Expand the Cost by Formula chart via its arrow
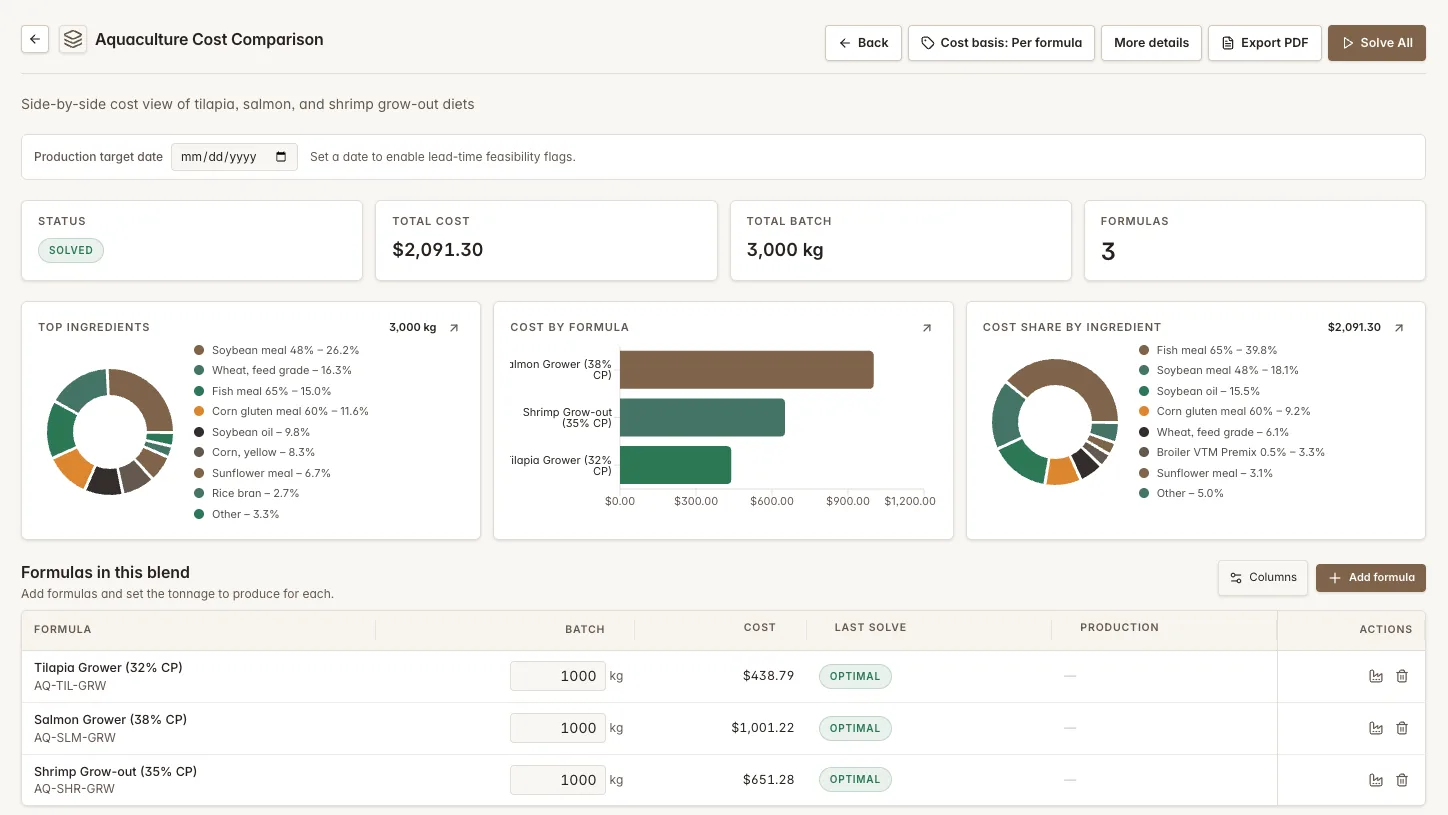This screenshot has height=815, width=1448. tap(926, 328)
